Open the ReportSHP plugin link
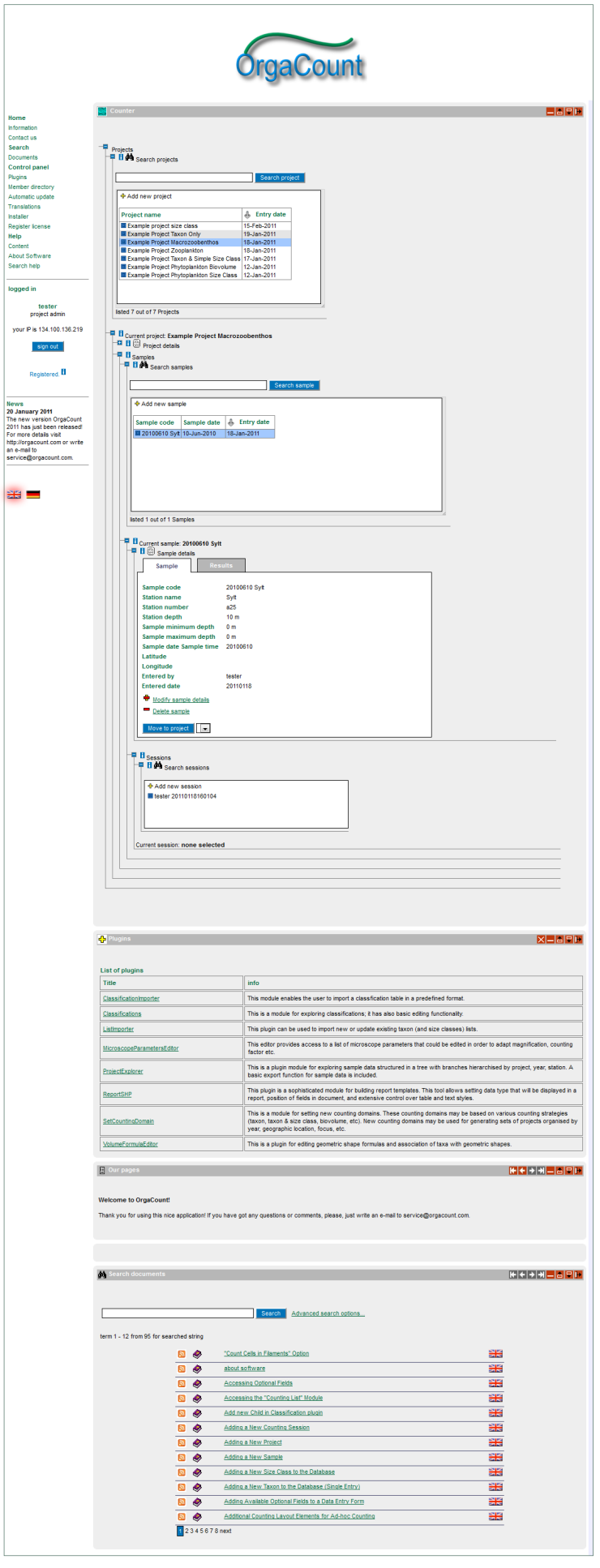 pos(118,1094)
